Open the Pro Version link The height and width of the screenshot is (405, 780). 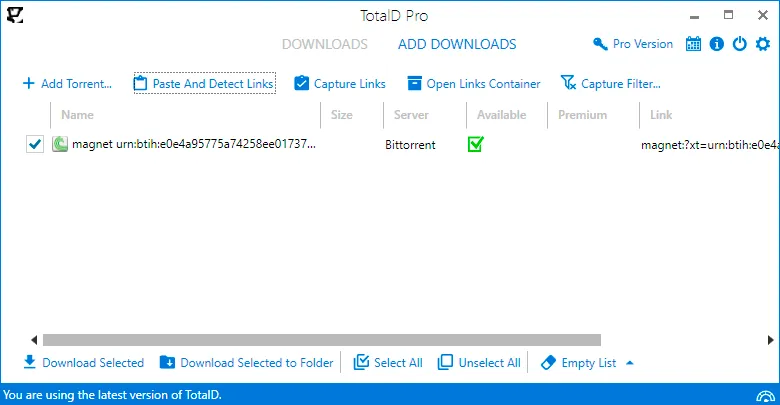[x=643, y=44]
